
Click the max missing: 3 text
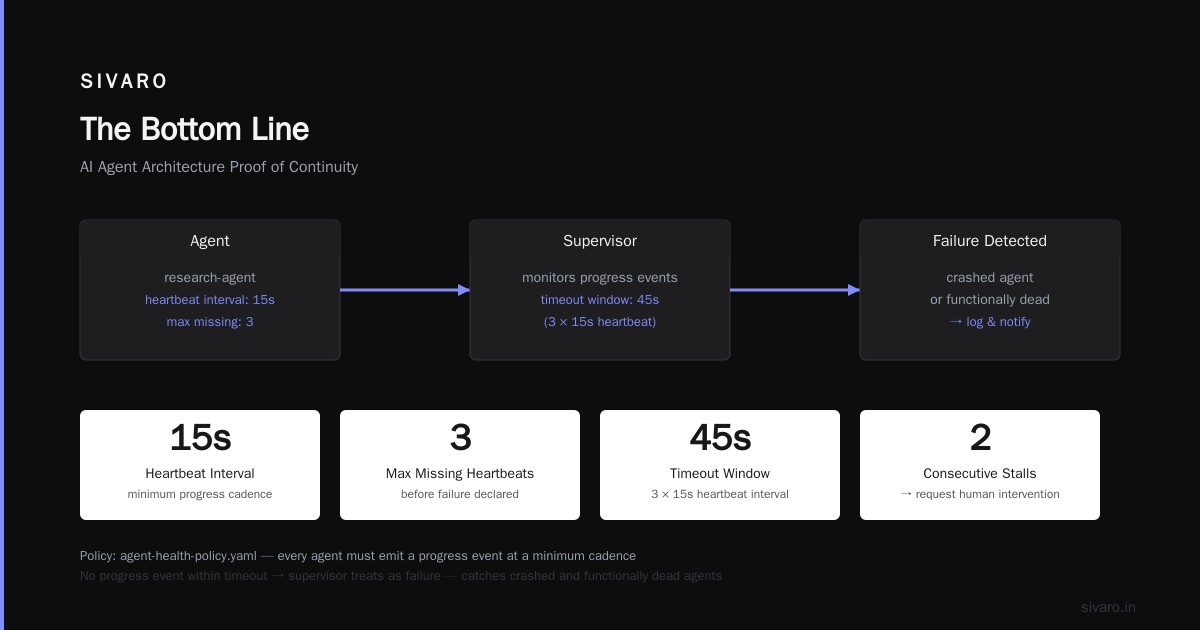tap(210, 322)
